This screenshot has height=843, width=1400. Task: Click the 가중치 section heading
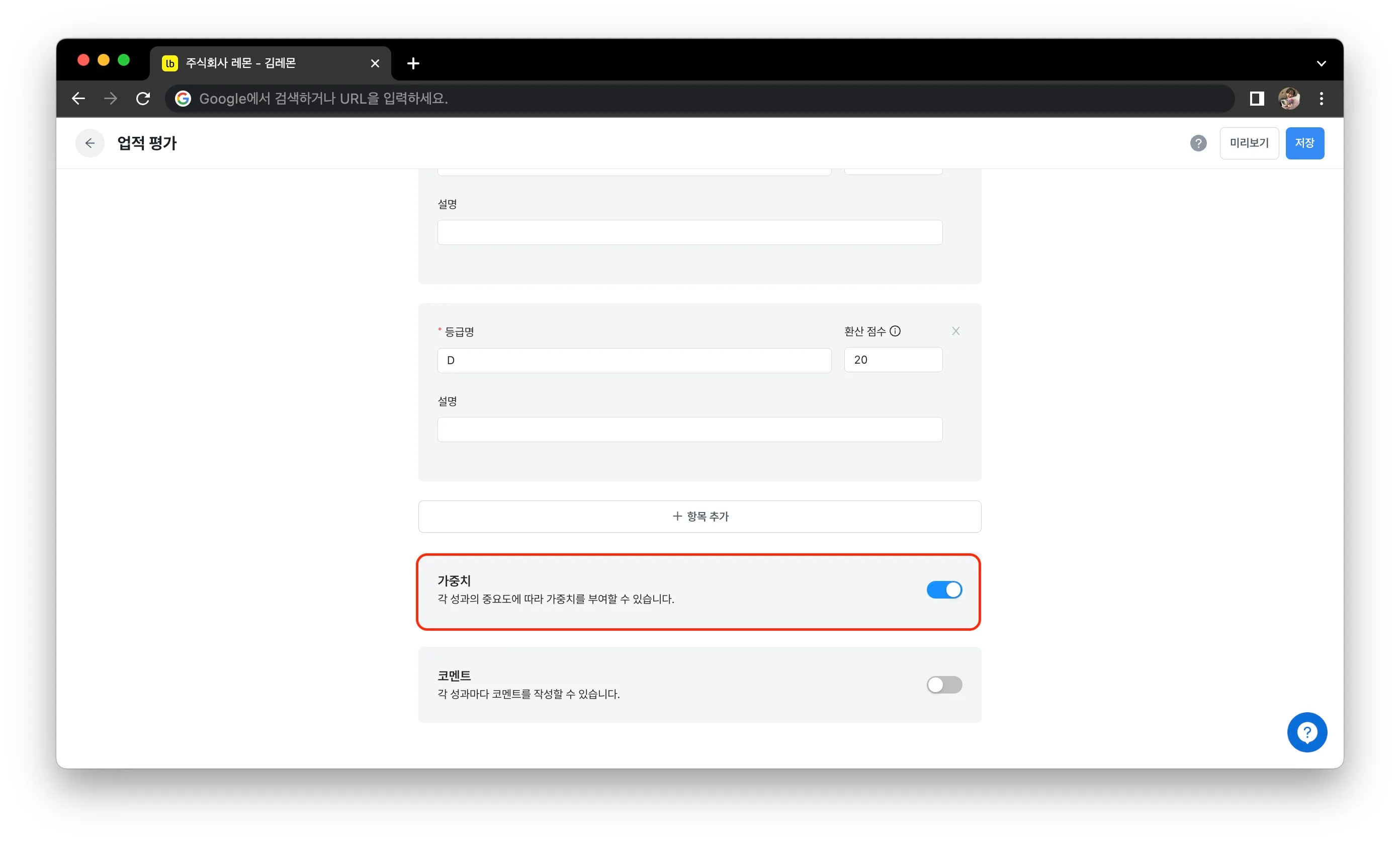pyautogui.click(x=454, y=580)
